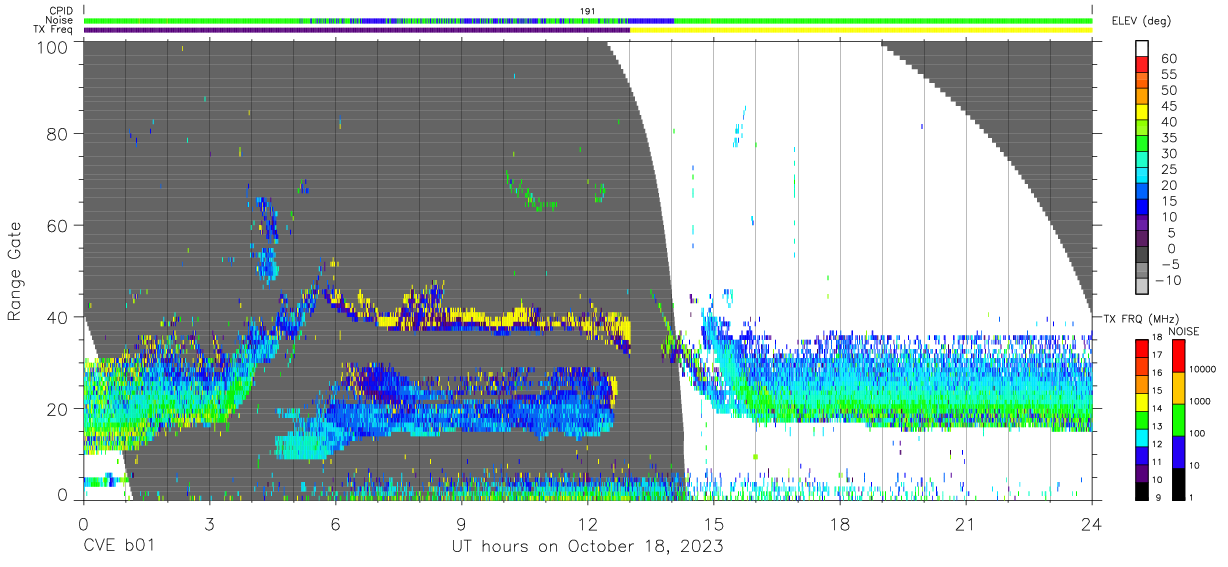Screen dimensions: 1228x567
Task: Click the CPID label at top left
Action: point(61,11)
